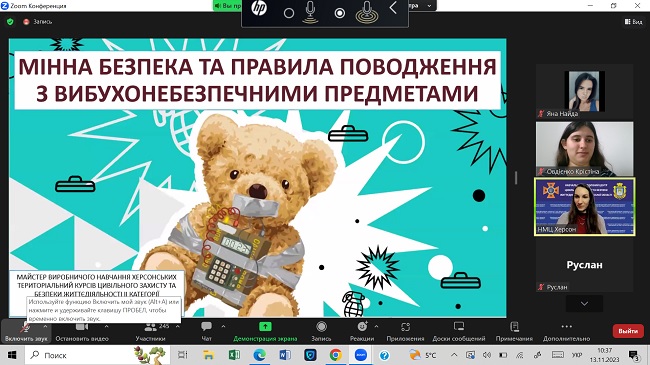This screenshot has width=650, height=365.
Task: Start recording with the Запись toolbar icon
Action: coord(321,327)
